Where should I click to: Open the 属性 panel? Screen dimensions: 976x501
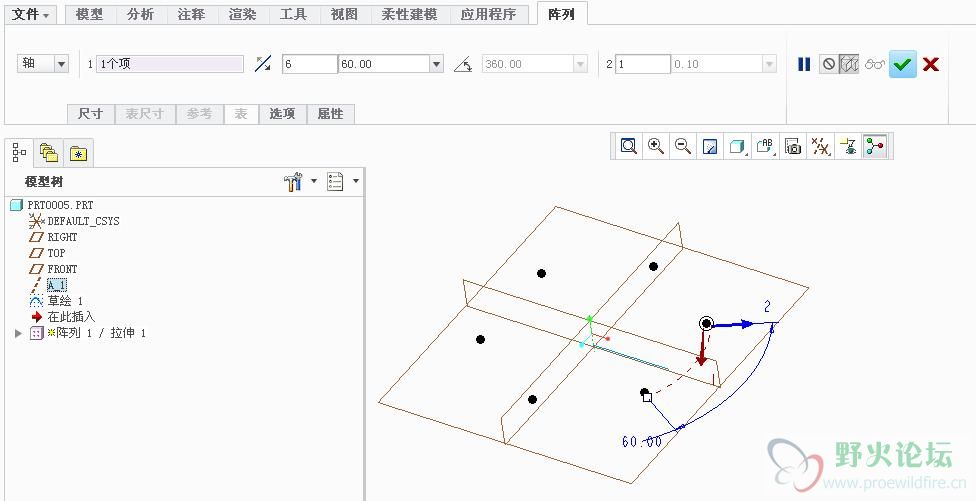(331, 114)
